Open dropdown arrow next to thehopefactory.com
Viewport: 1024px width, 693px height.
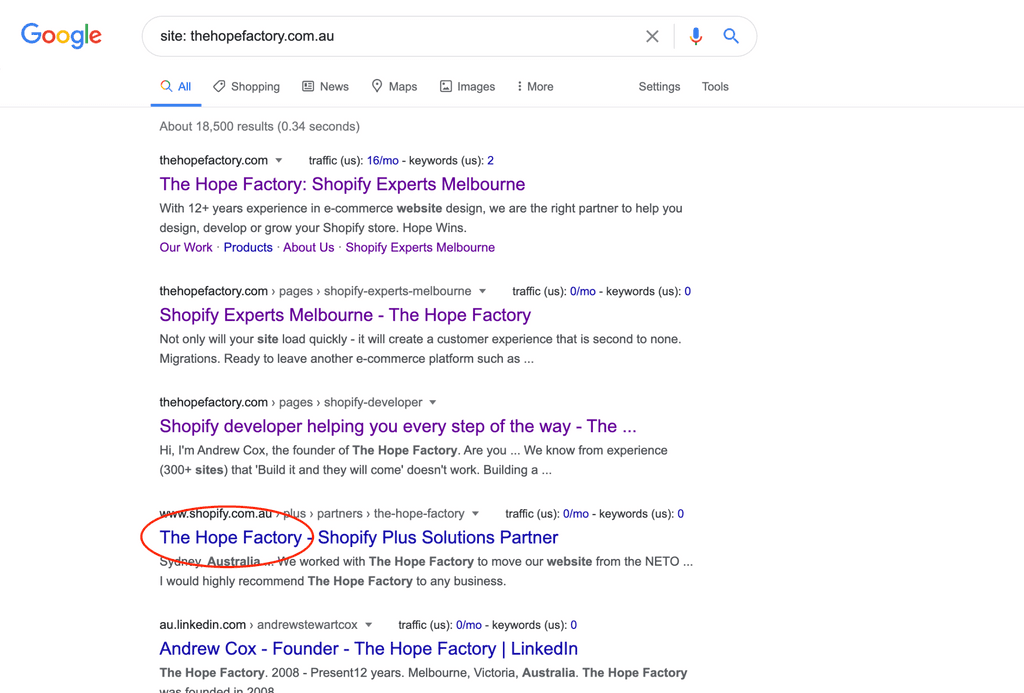[x=279, y=161]
